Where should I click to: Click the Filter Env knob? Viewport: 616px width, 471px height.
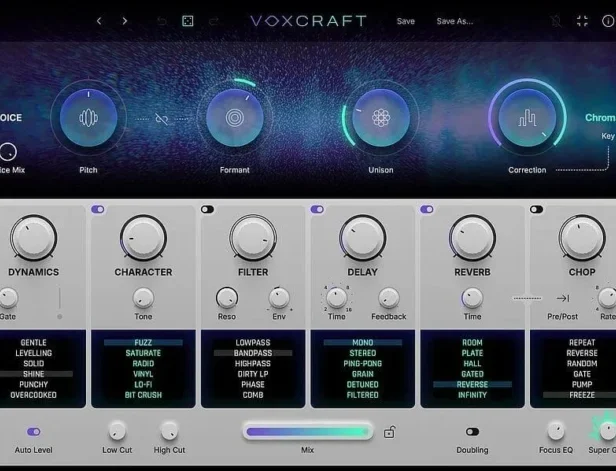click(279, 298)
